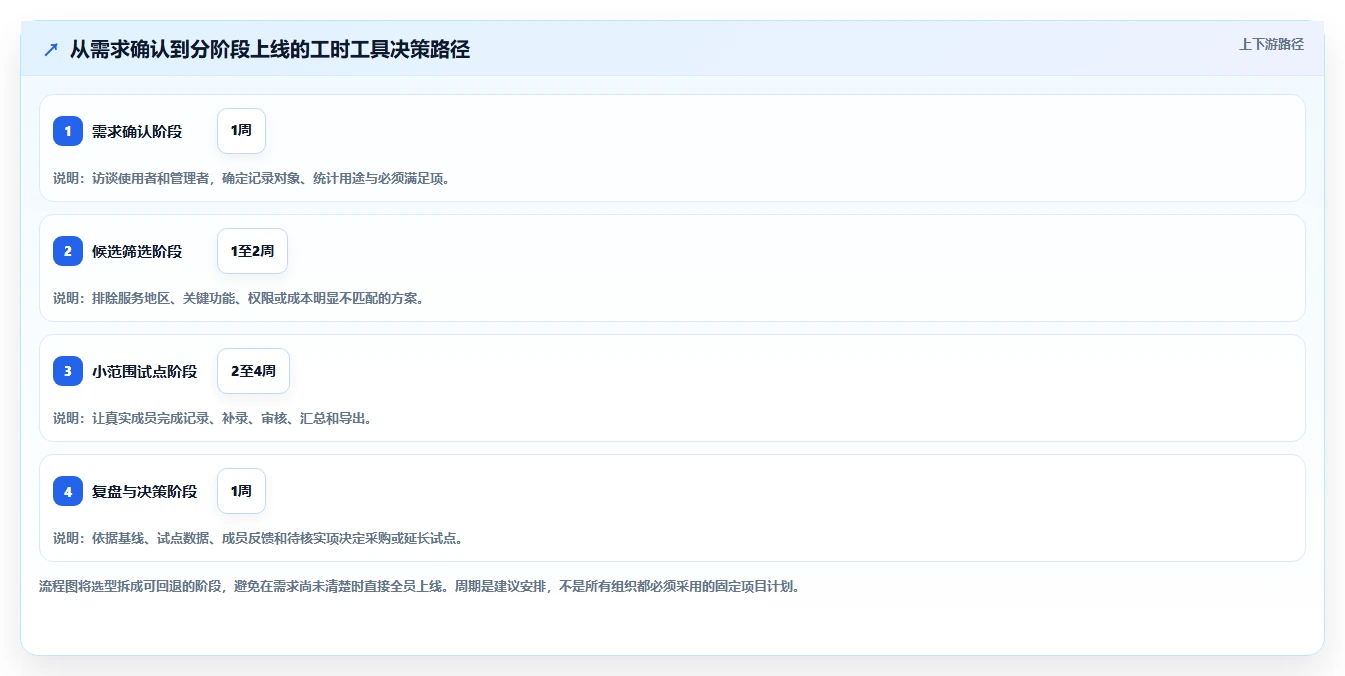The image size is (1345, 676).
Task: Select the 需求确认阶段 title
Action: [137, 131]
